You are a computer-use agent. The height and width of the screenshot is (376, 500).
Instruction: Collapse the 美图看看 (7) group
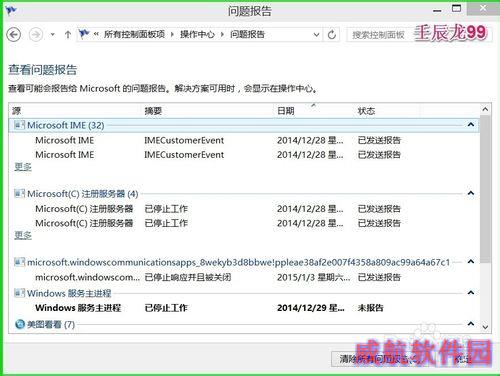pyautogui.click(x=471, y=323)
